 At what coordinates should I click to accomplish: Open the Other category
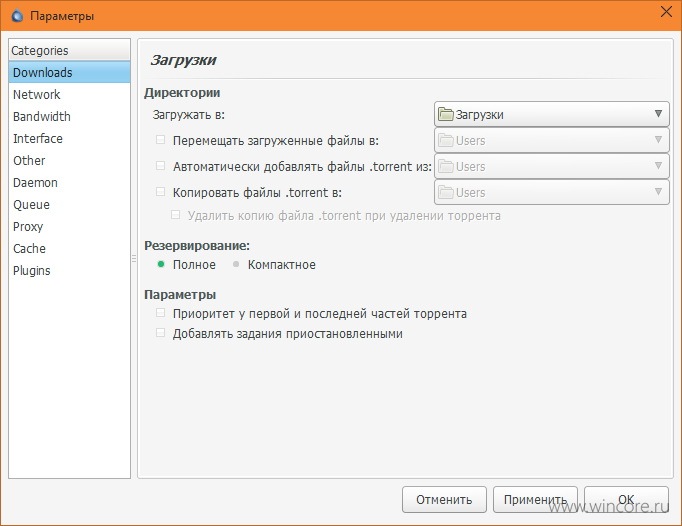(x=69, y=161)
